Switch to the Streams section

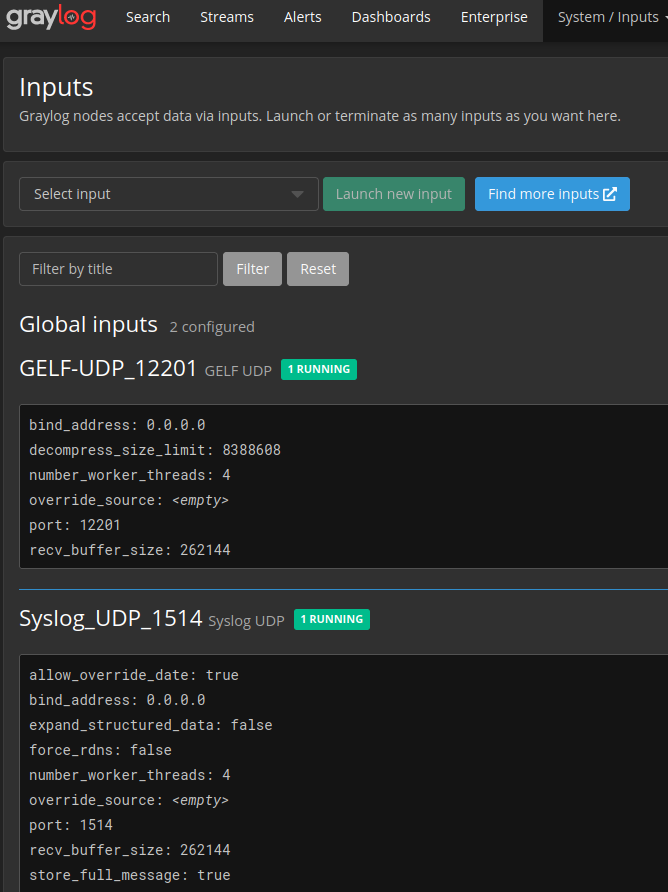pyautogui.click(x=226, y=17)
